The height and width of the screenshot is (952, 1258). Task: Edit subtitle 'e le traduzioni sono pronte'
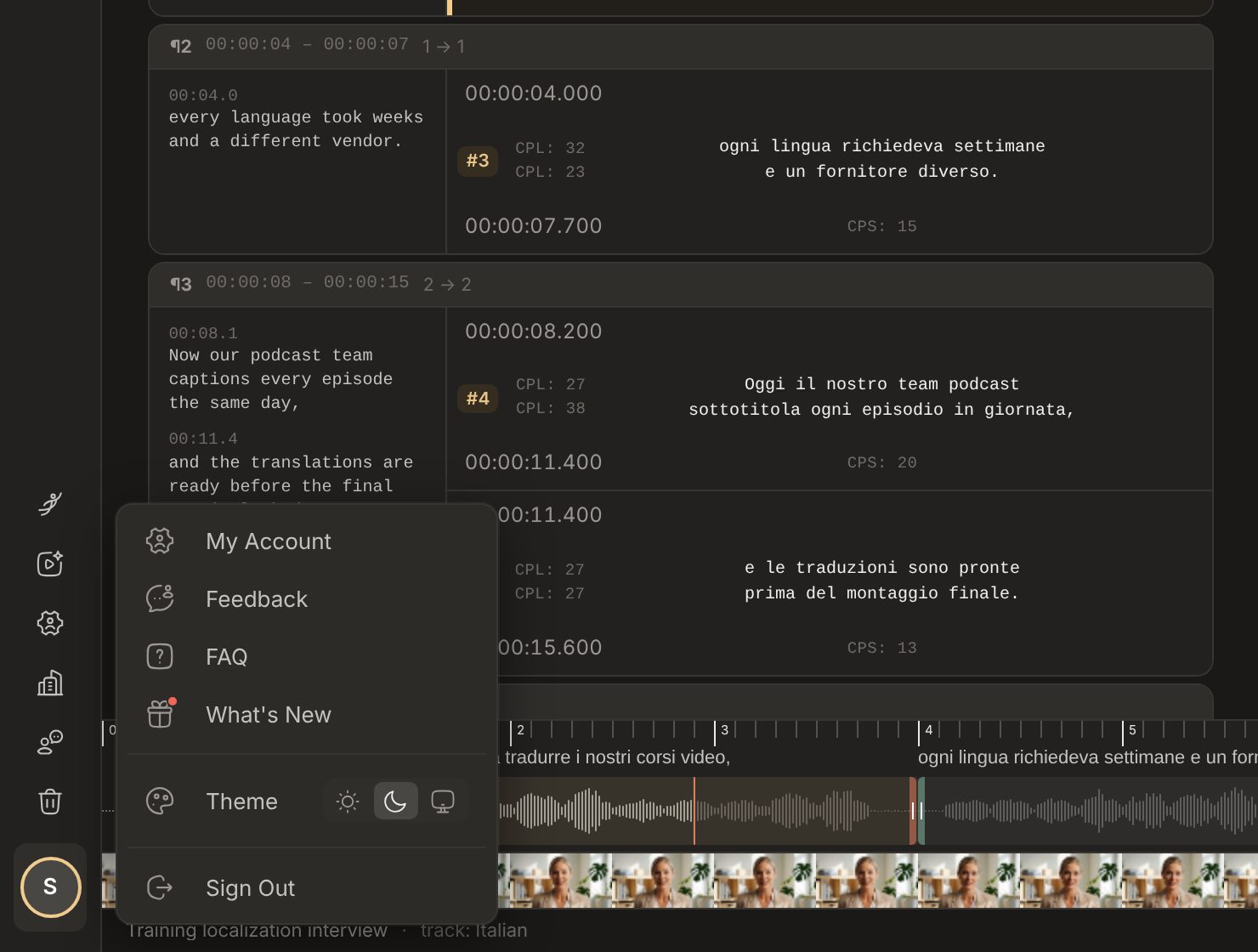(x=881, y=568)
